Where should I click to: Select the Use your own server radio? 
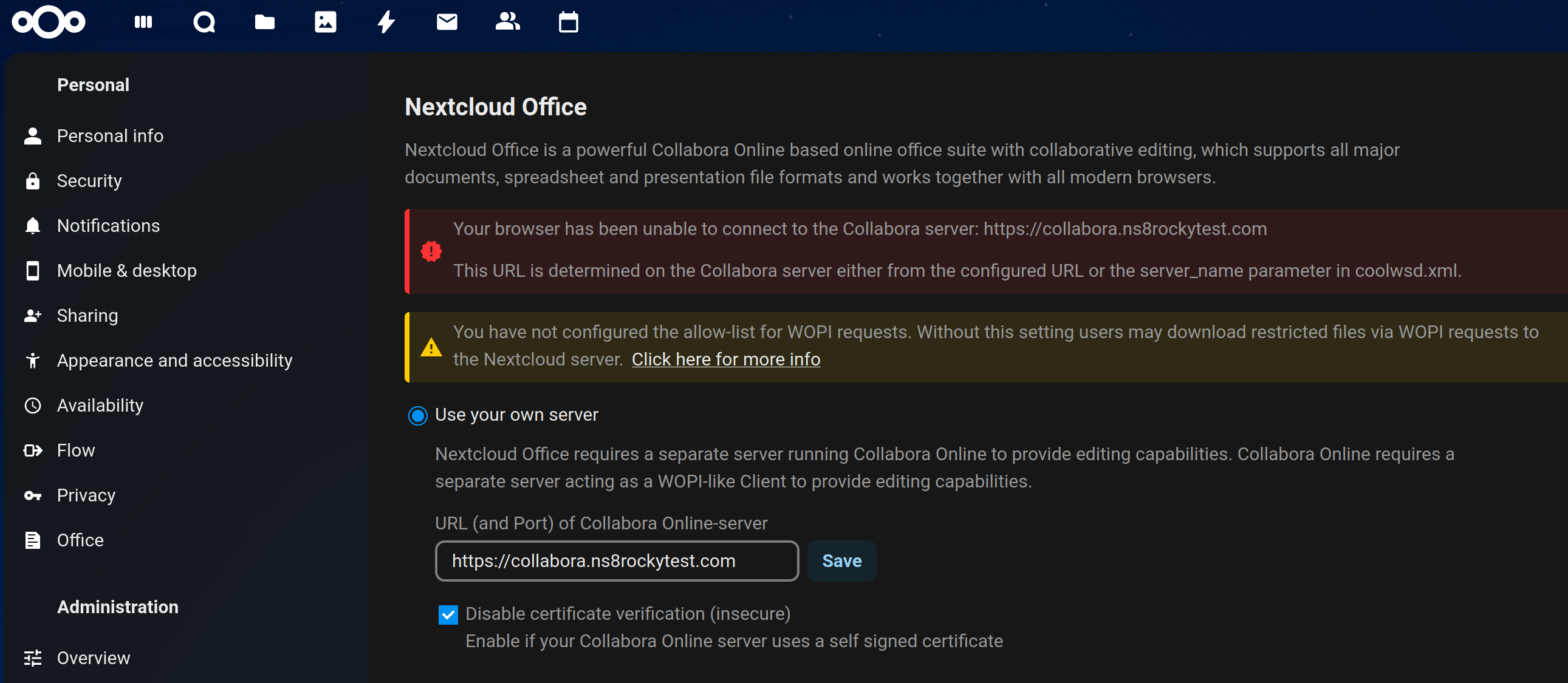pos(417,416)
